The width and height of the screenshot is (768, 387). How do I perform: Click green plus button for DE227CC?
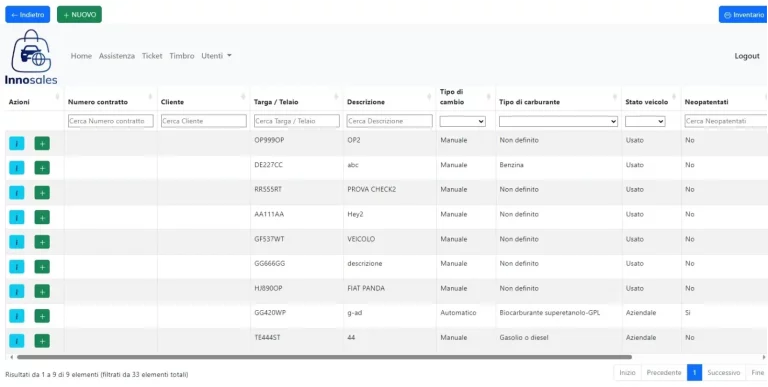pyautogui.click(x=42, y=168)
